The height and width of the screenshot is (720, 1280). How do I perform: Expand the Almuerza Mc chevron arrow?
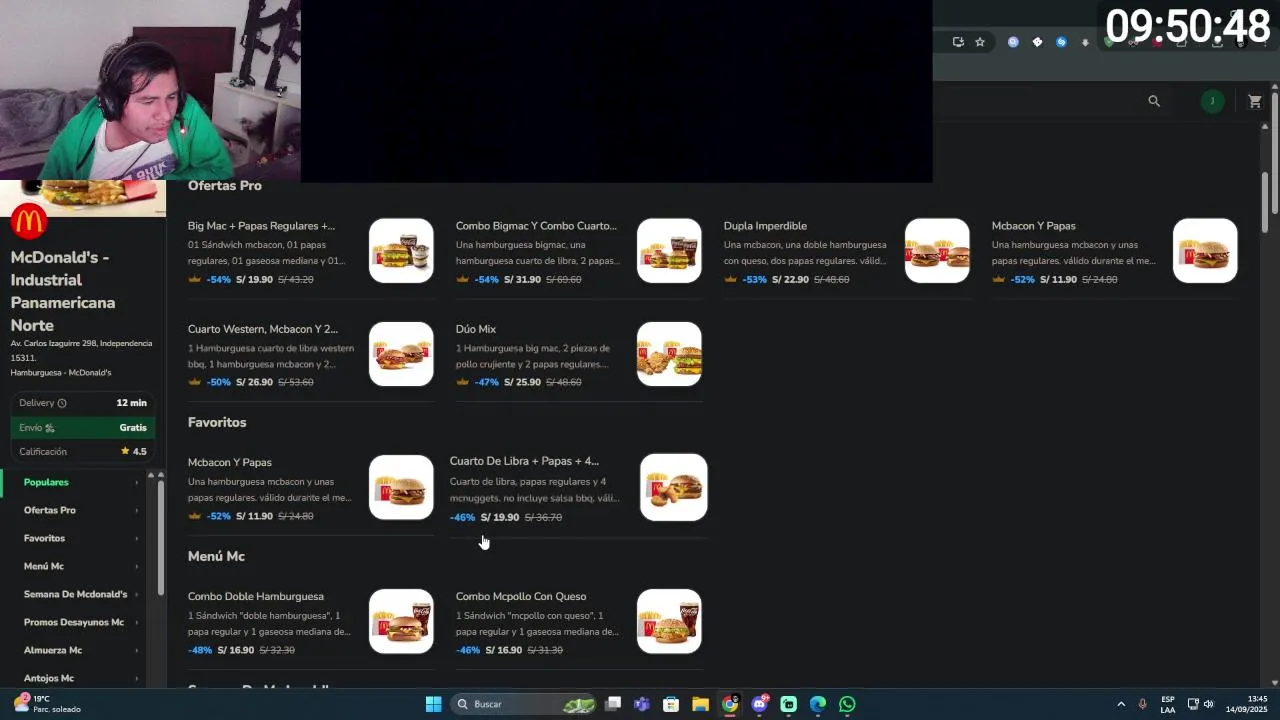tap(137, 651)
